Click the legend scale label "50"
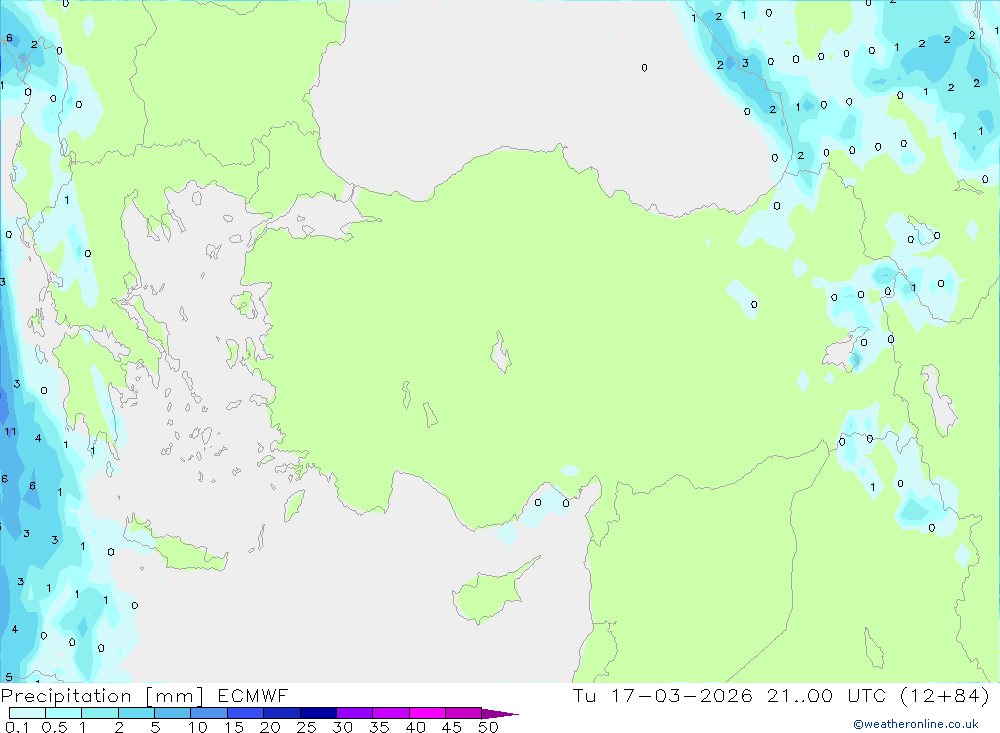This screenshot has width=1000, height=733. point(489,727)
